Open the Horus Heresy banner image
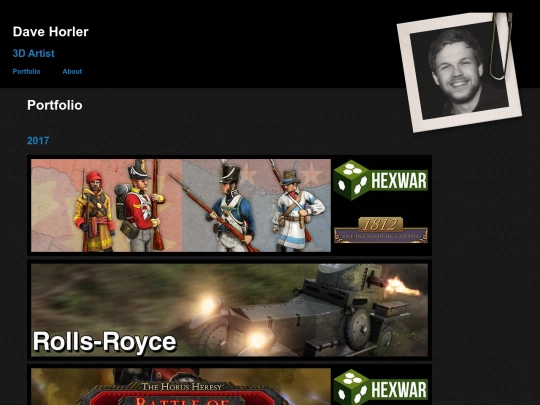 coord(181,386)
